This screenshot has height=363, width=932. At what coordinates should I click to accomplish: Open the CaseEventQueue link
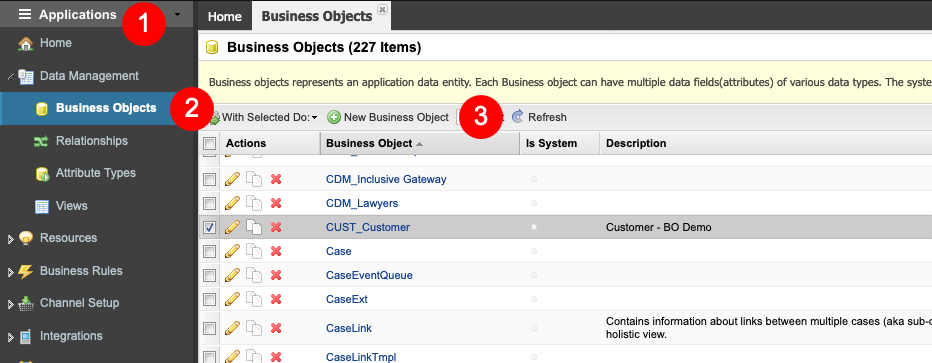pos(369,275)
